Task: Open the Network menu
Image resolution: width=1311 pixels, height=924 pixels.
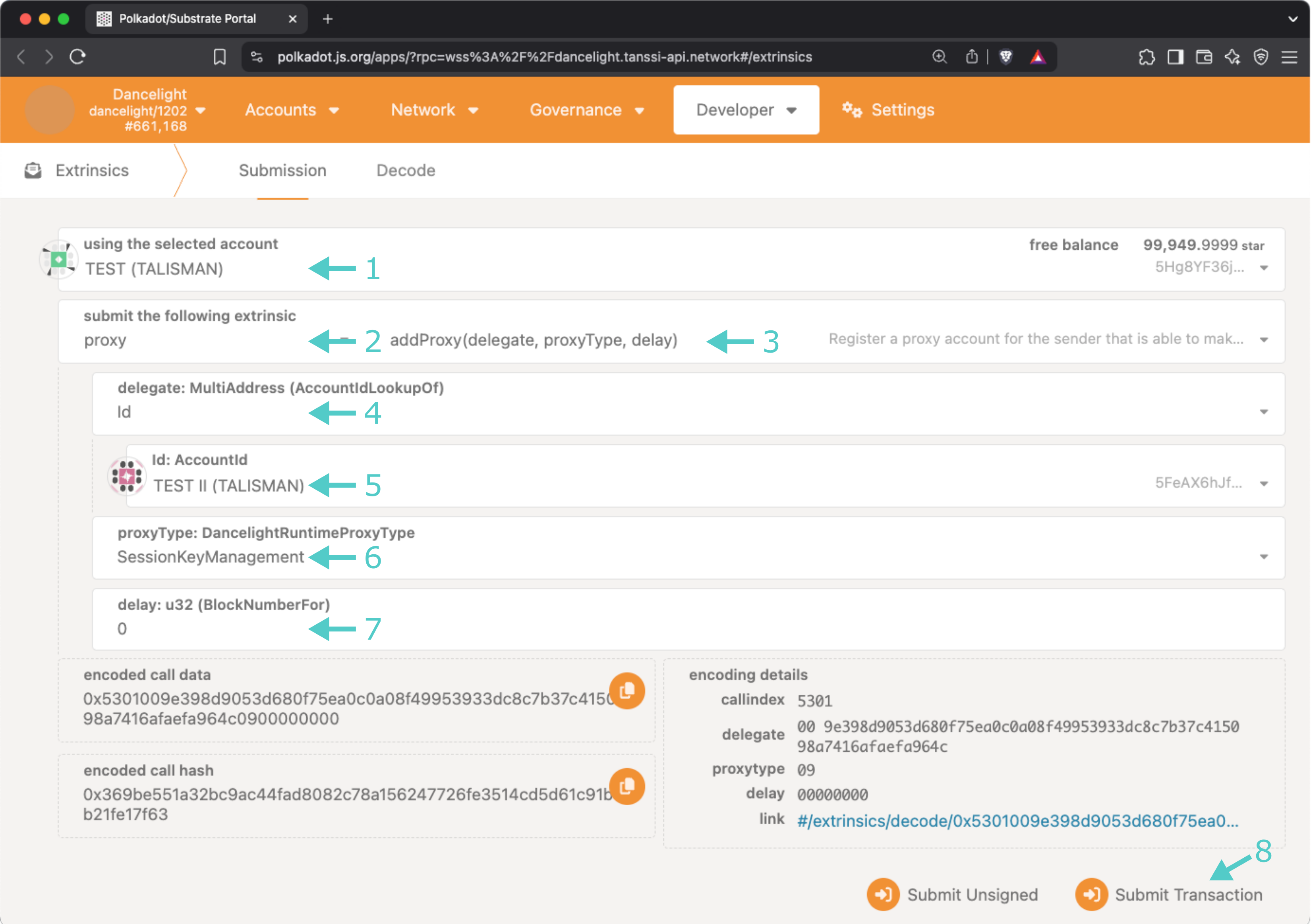Action: pyautogui.click(x=435, y=110)
